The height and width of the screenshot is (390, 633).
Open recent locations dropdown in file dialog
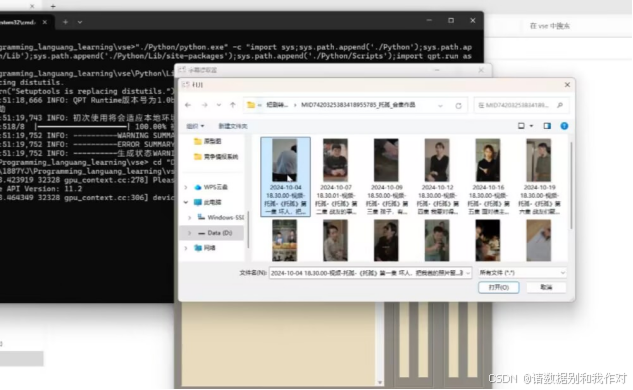click(x=218, y=105)
